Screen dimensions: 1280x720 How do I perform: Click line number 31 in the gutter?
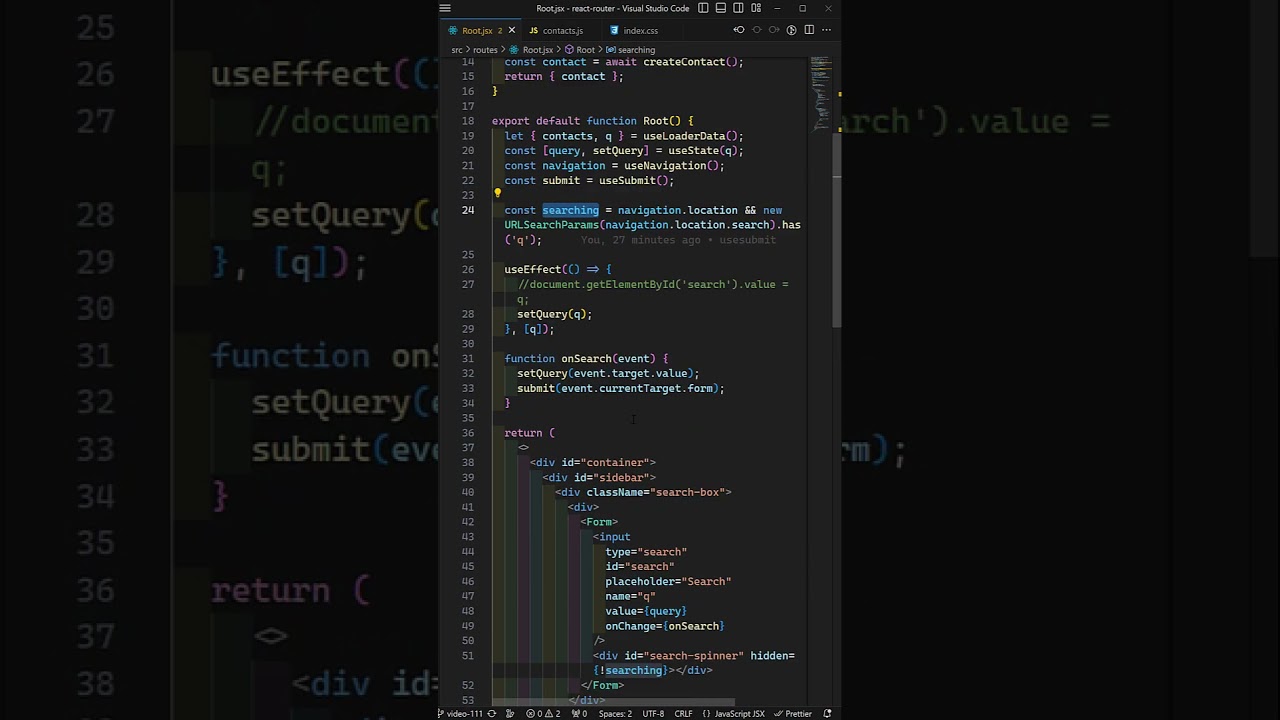(468, 358)
